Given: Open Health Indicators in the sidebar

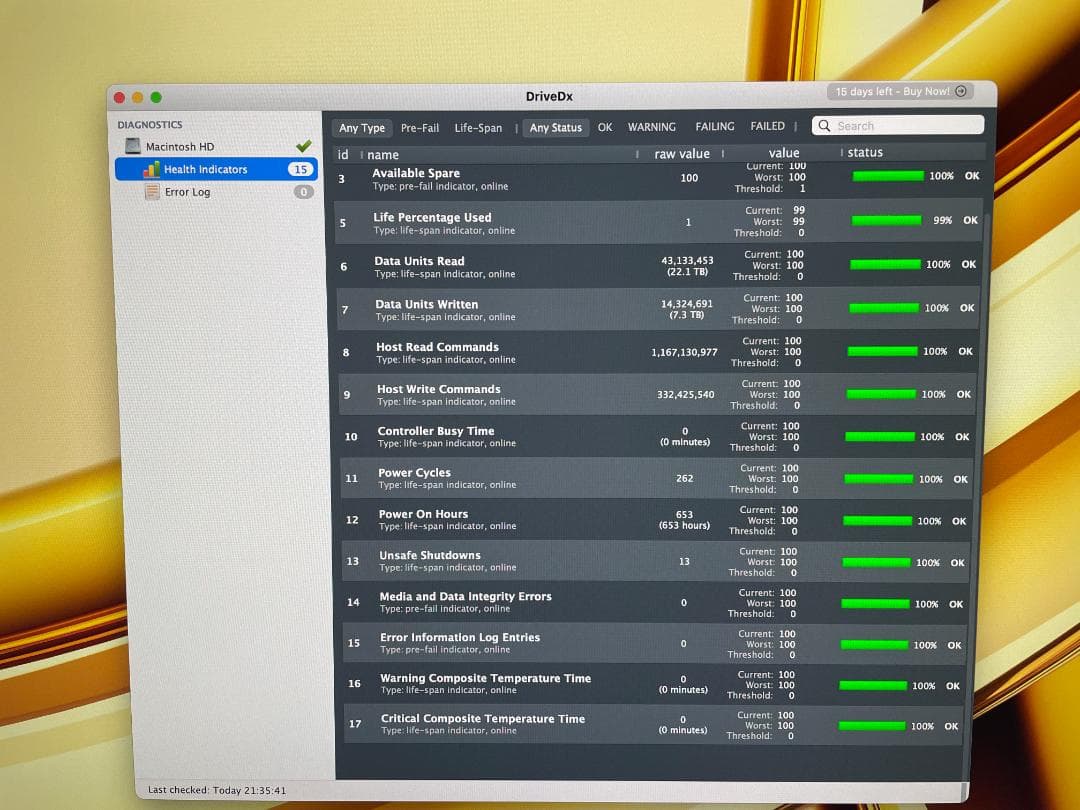Looking at the screenshot, I should pyautogui.click(x=216, y=169).
